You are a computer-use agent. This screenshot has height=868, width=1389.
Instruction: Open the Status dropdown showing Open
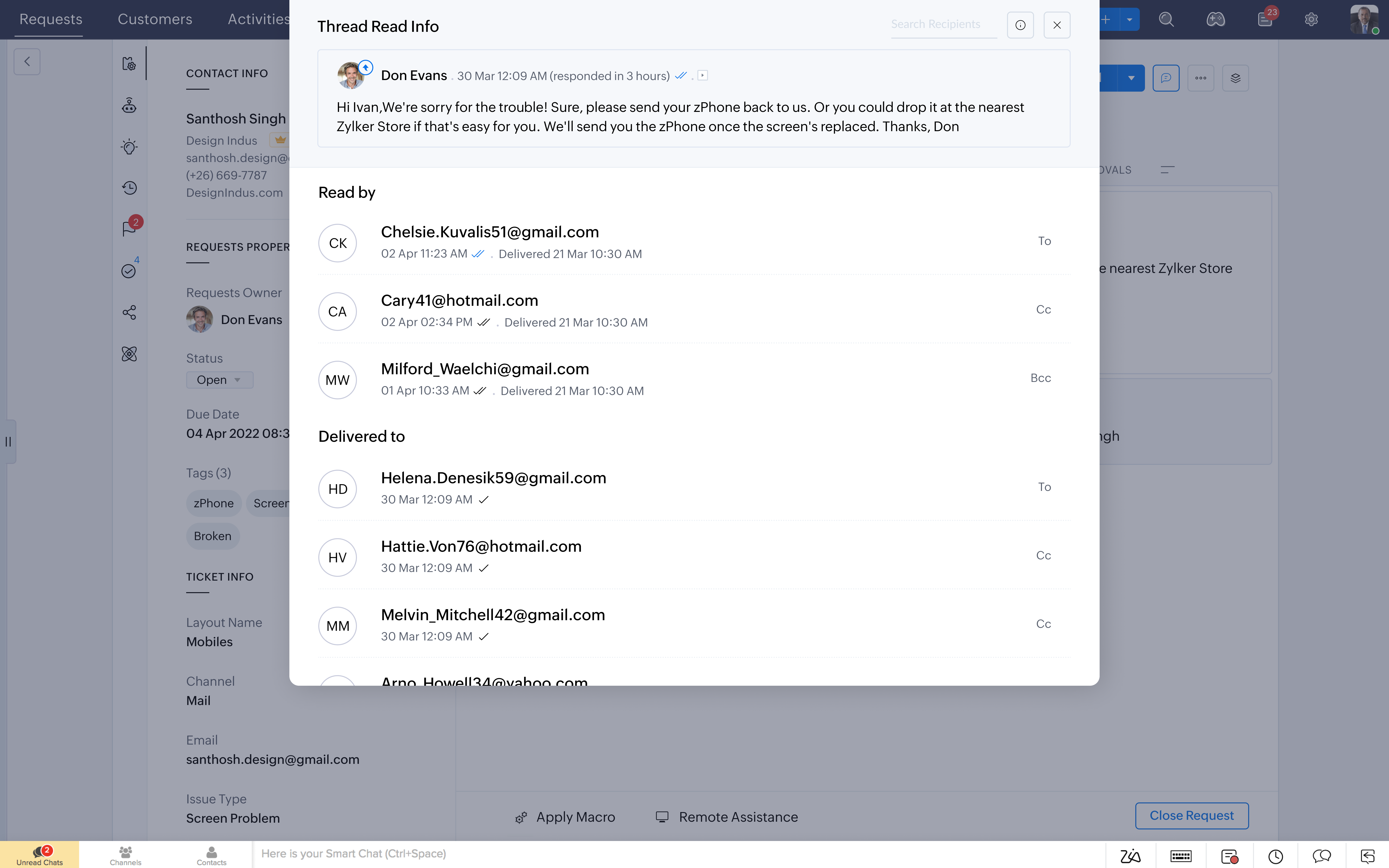point(219,380)
